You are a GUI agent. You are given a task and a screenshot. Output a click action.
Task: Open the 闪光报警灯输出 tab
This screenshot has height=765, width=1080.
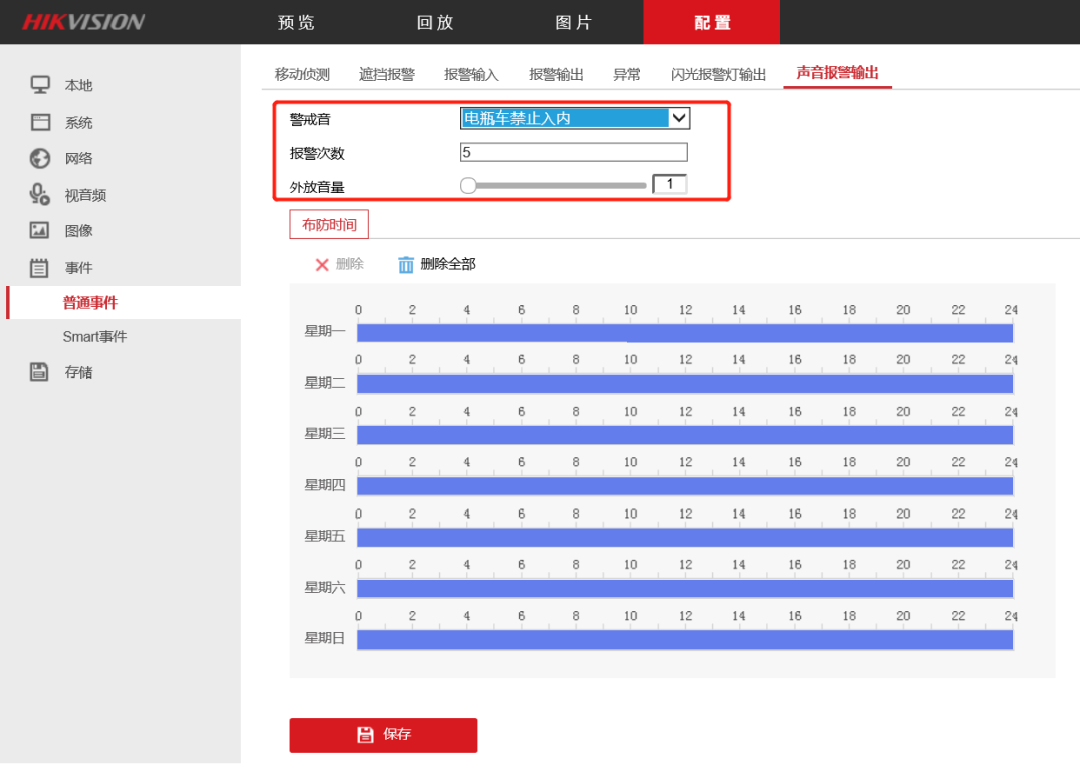718,75
